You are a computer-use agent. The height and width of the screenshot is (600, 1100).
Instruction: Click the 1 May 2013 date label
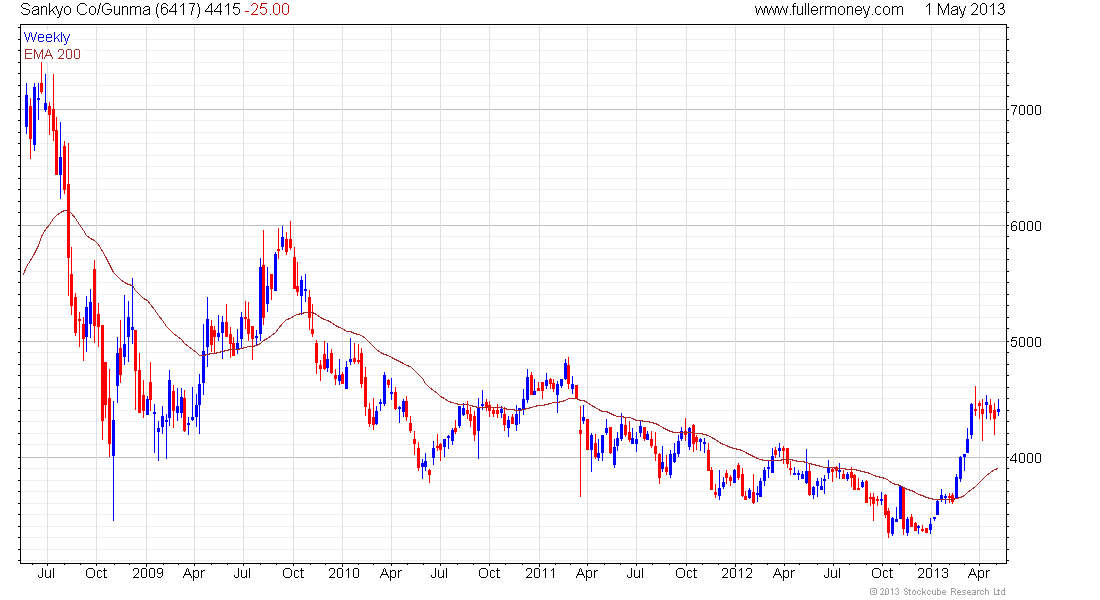(x=965, y=10)
